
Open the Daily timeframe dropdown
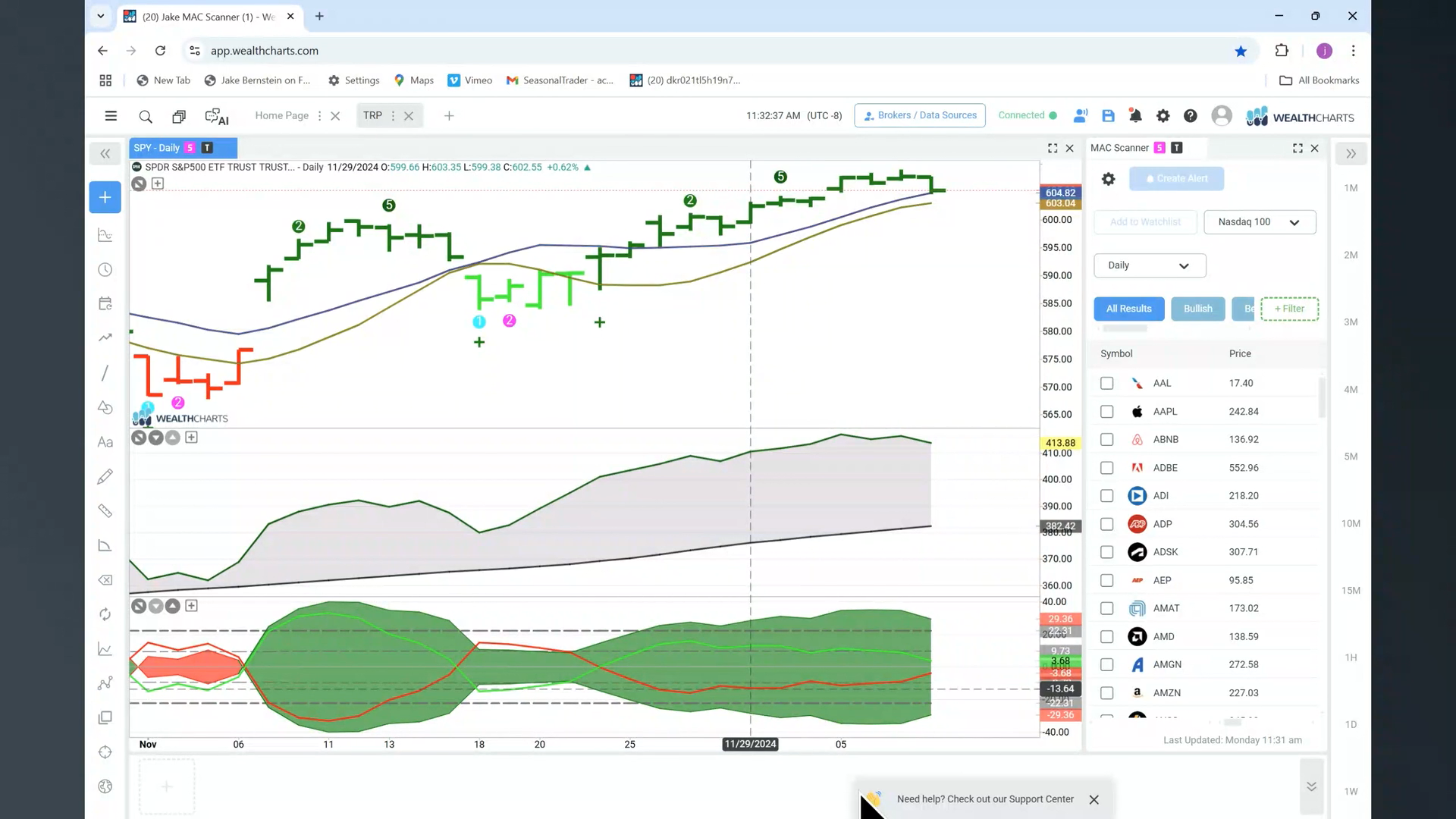(1150, 265)
